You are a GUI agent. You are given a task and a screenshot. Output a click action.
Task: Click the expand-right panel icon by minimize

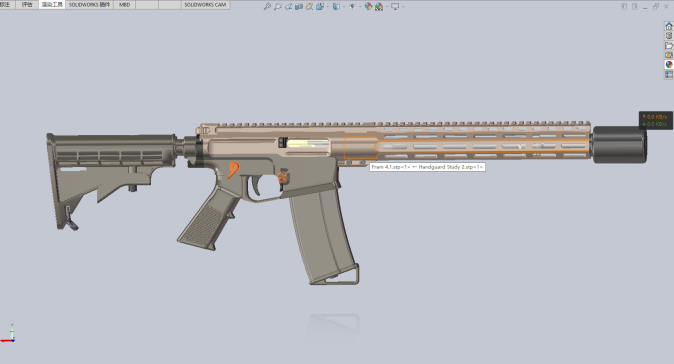tap(635, 6)
